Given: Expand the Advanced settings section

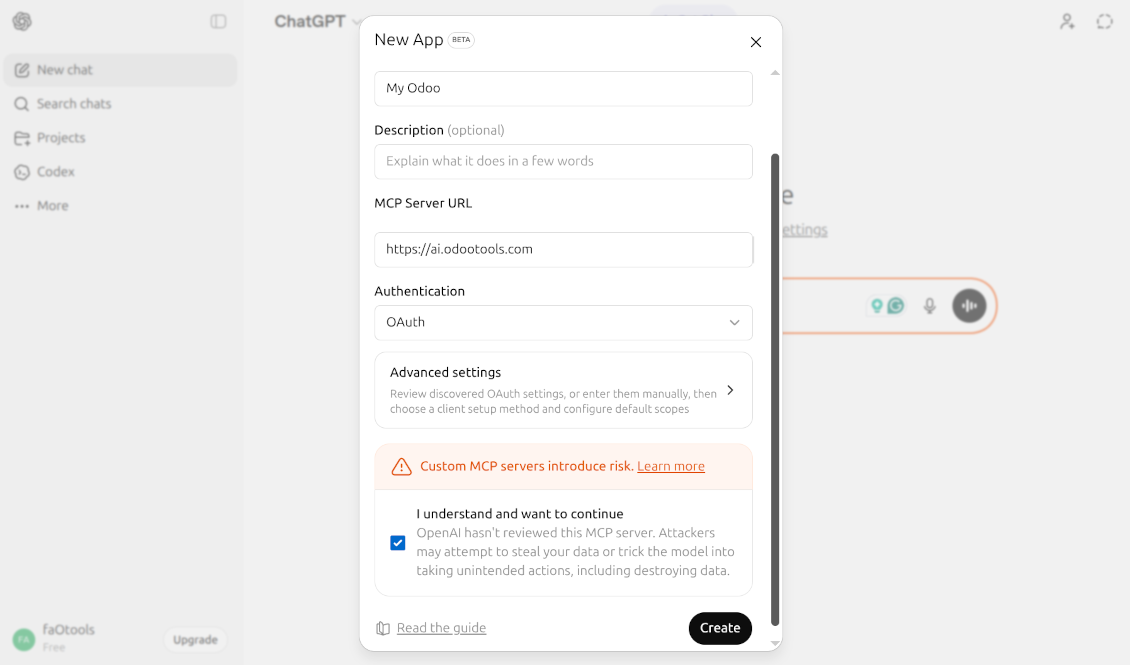Looking at the screenshot, I should (x=563, y=390).
